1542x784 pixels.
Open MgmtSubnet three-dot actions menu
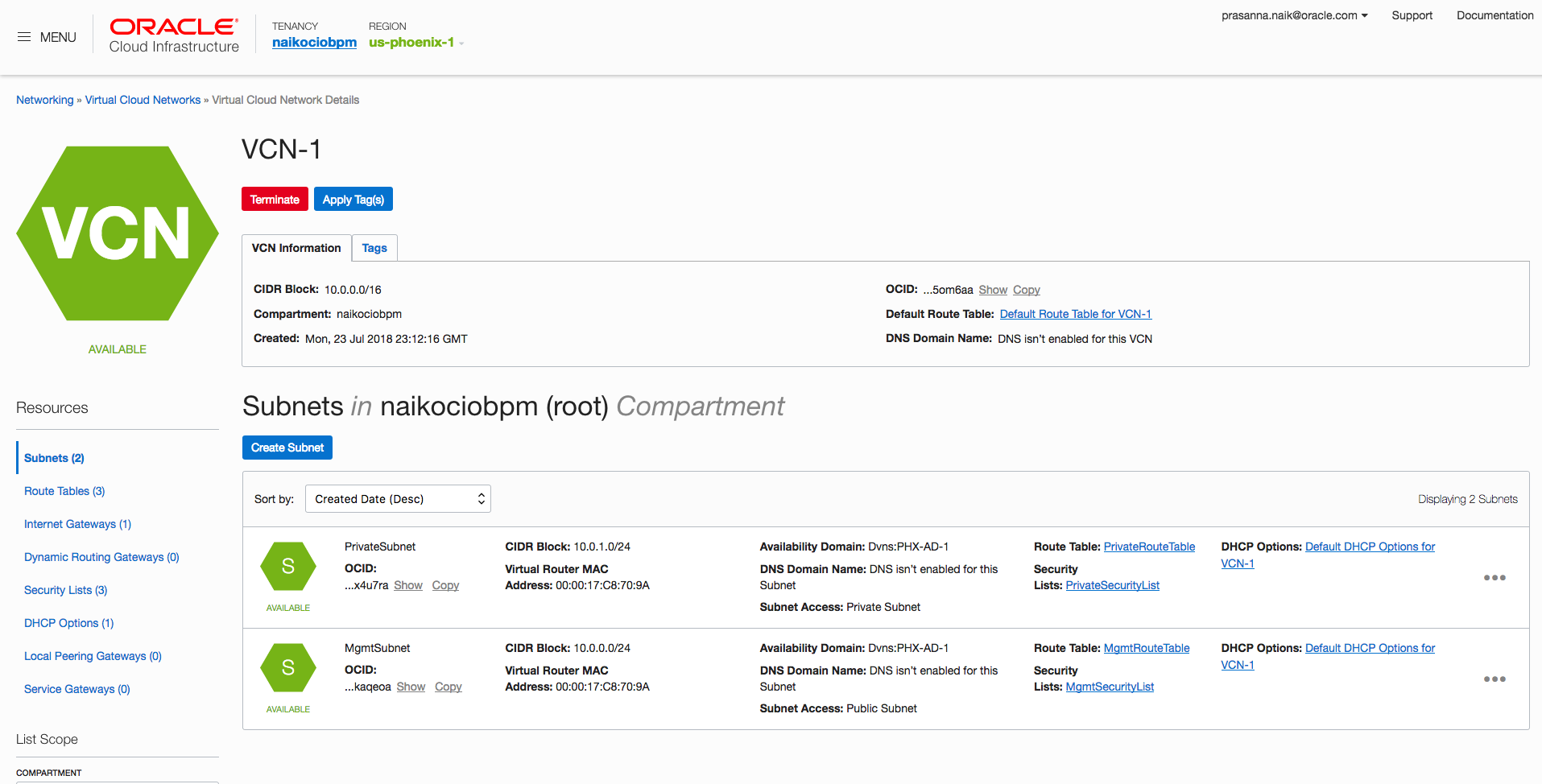(1494, 679)
